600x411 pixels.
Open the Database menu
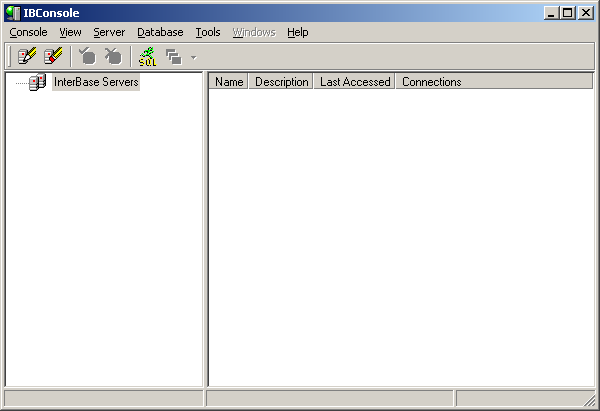pos(160,32)
